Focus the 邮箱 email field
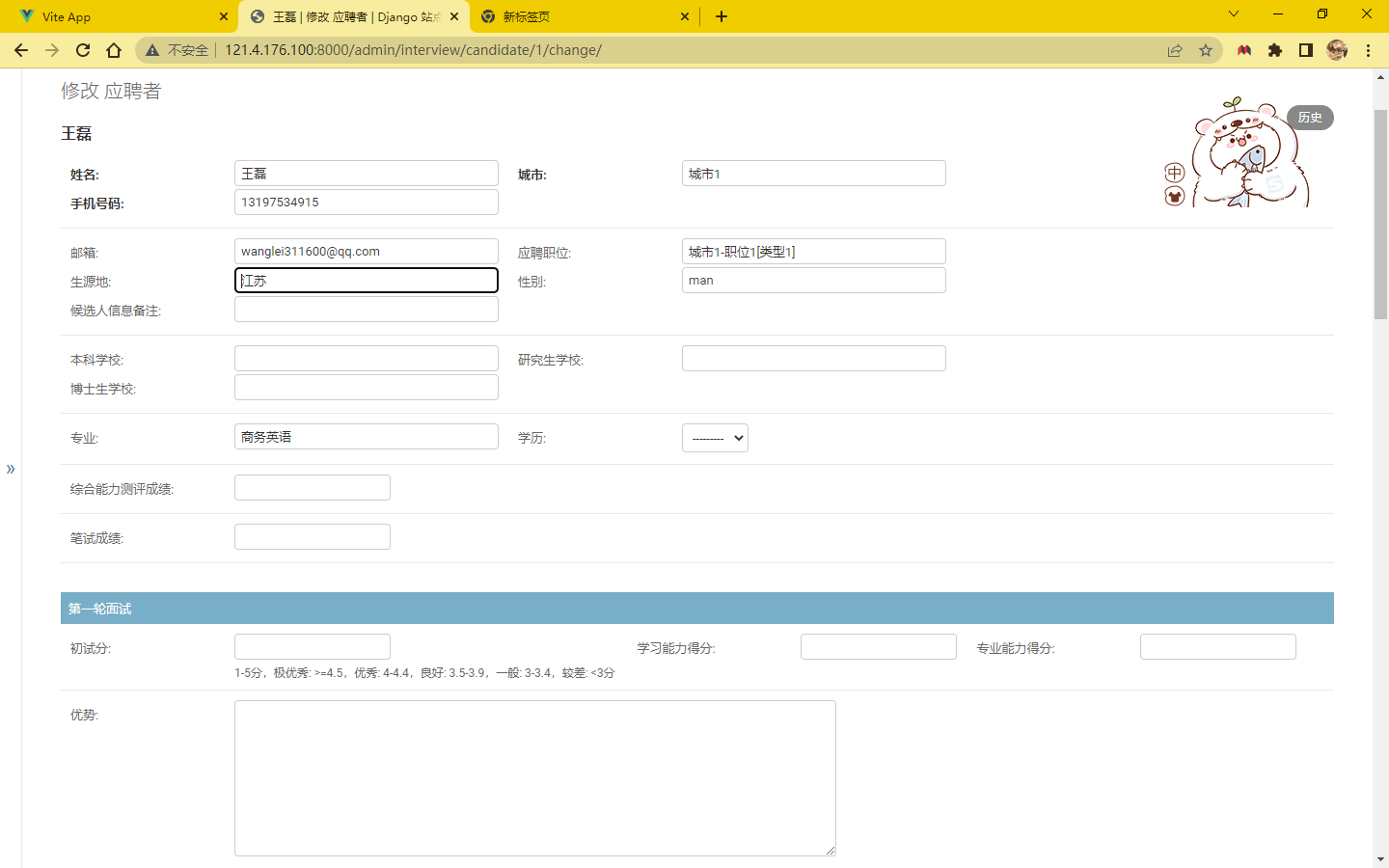This screenshot has width=1389, height=868. click(x=367, y=252)
